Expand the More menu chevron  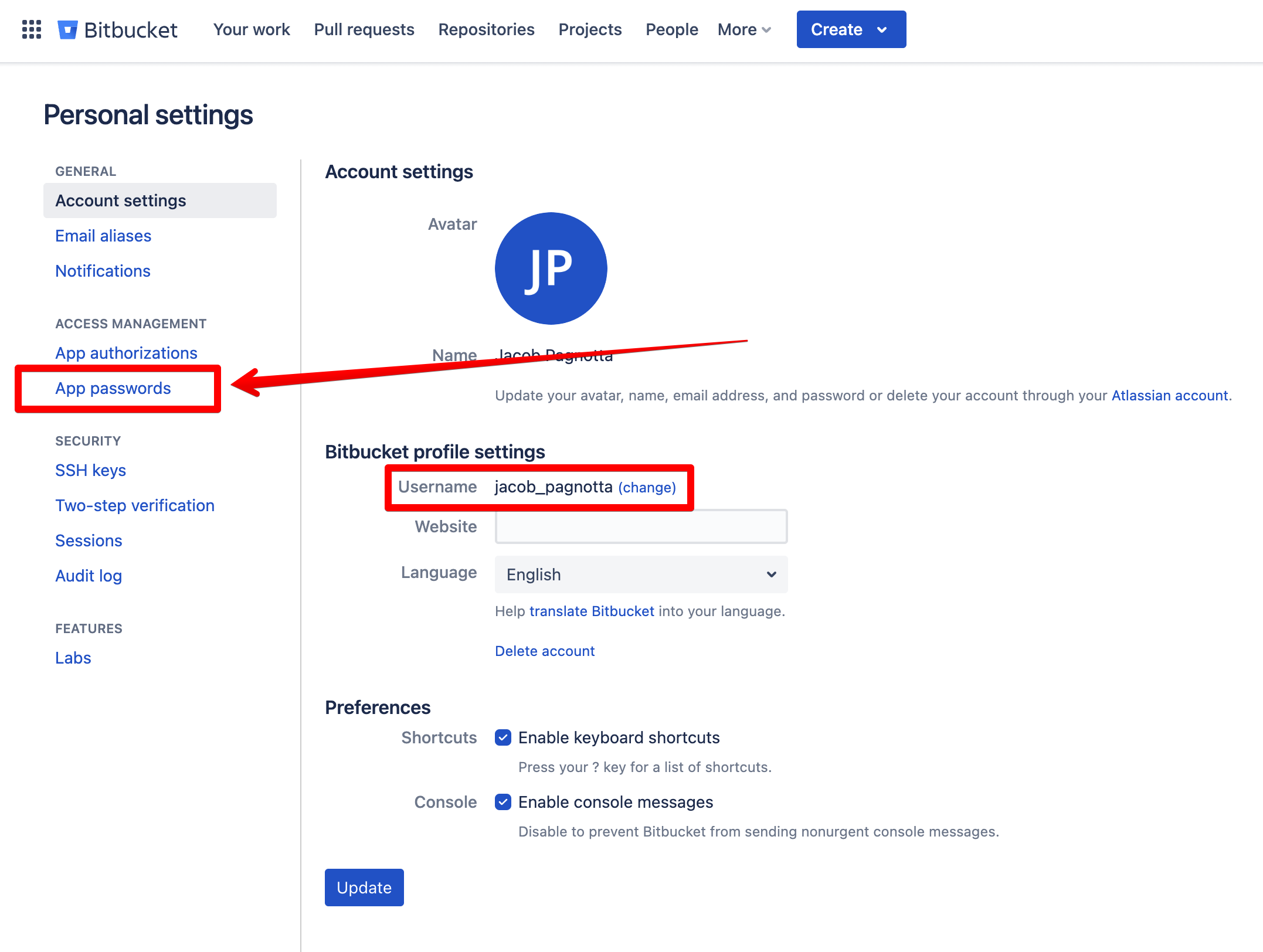point(766,30)
